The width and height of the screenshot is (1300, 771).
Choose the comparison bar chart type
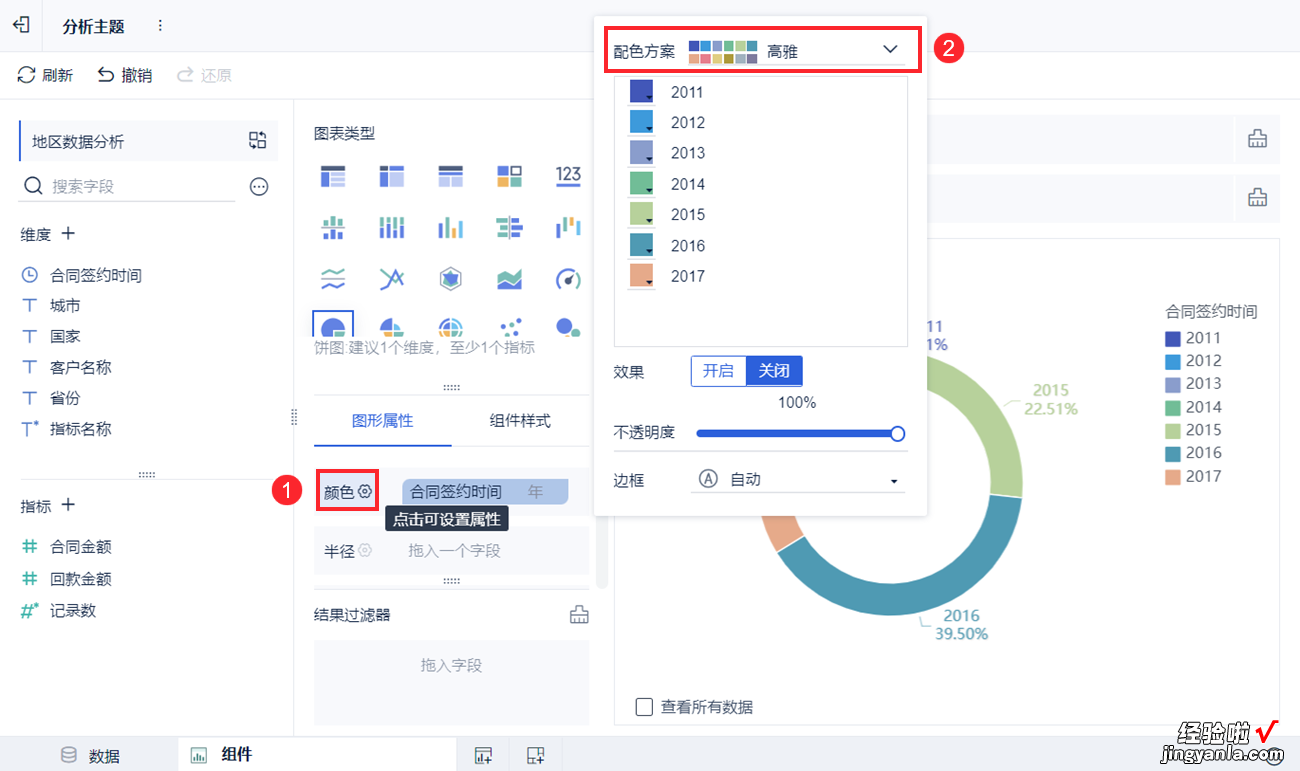point(510,228)
